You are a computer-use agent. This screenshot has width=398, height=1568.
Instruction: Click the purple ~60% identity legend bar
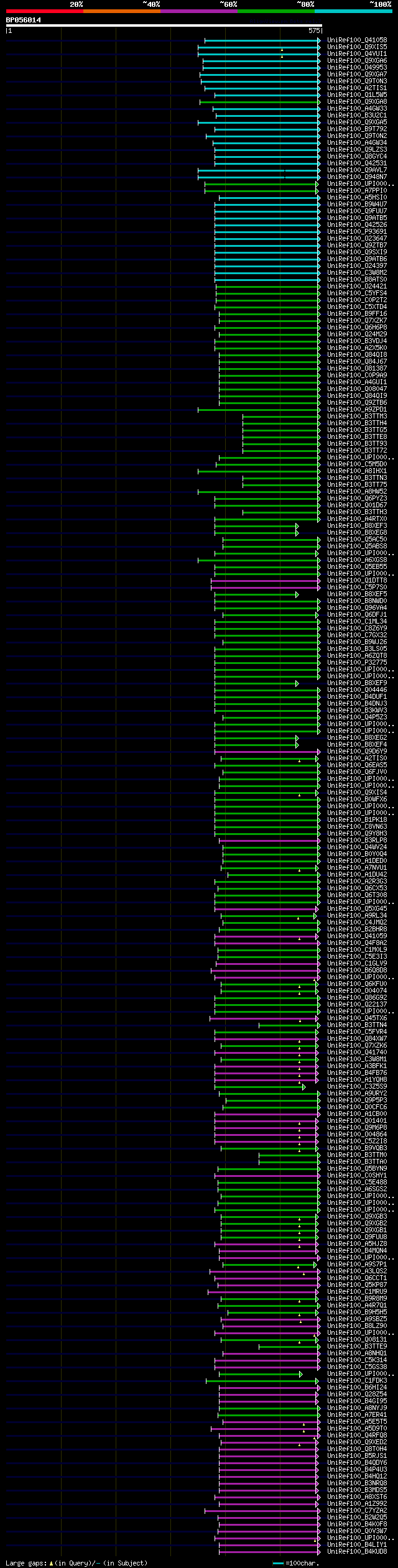click(198, 11)
